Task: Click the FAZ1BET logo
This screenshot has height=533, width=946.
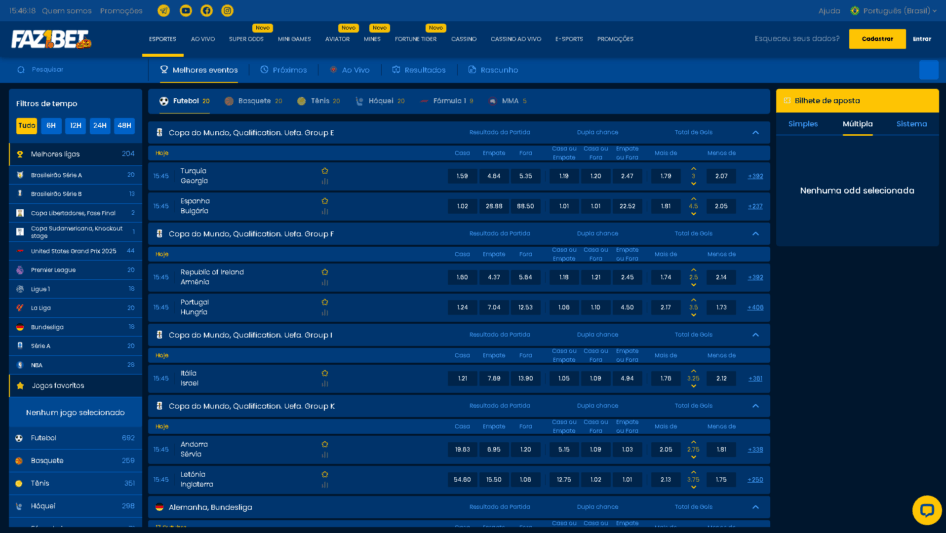Action: point(51,39)
